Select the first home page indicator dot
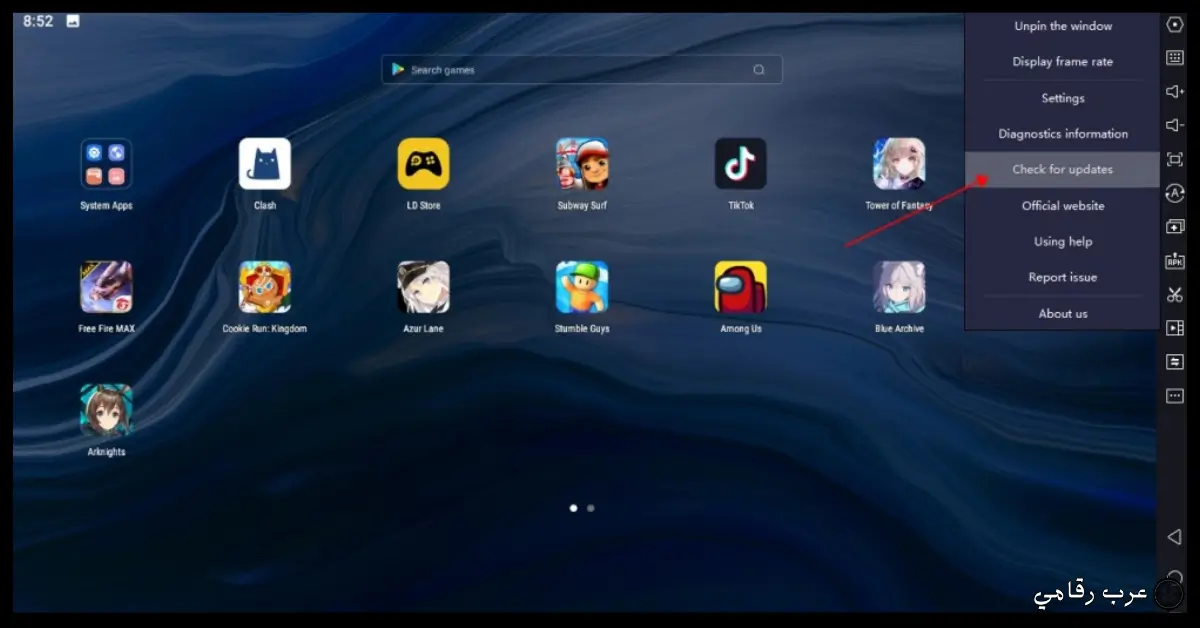1200x628 pixels. tap(573, 508)
